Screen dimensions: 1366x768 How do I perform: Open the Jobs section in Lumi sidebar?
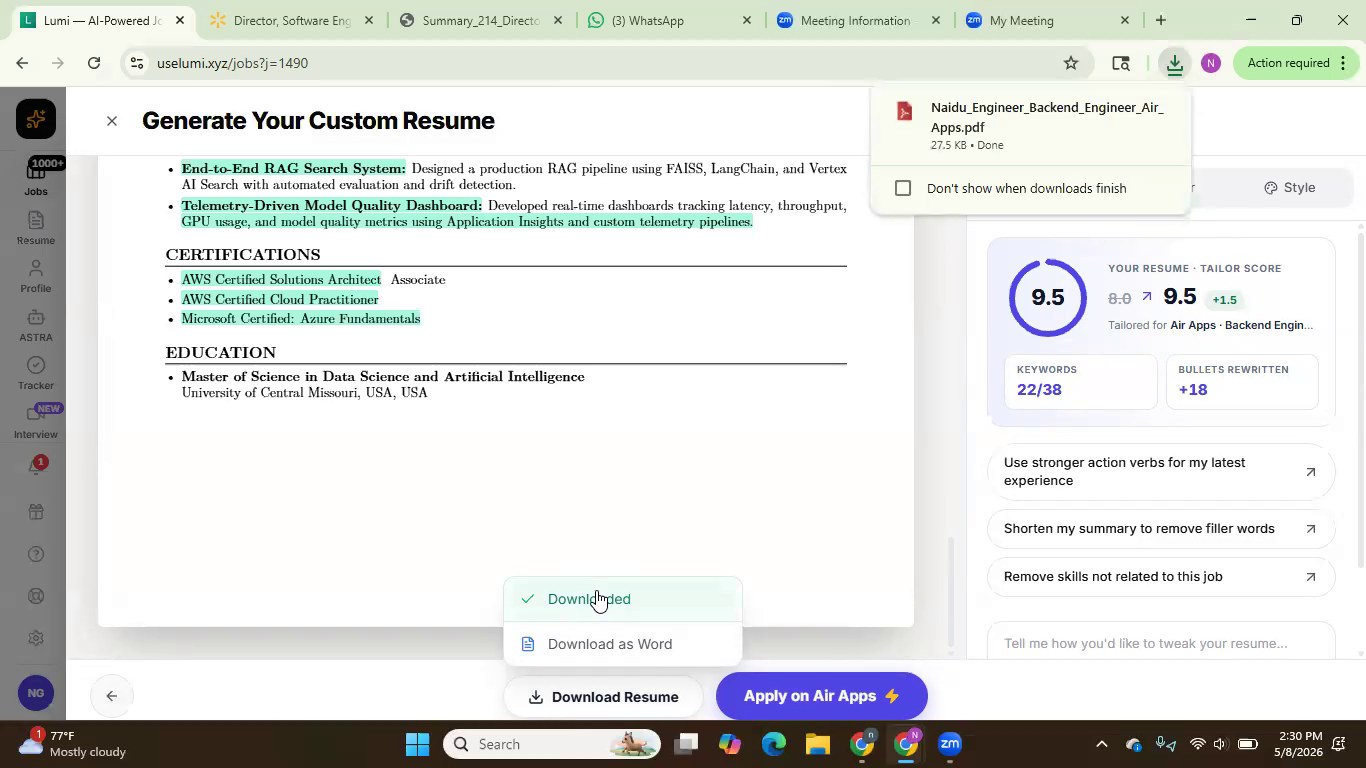pos(35,178)
